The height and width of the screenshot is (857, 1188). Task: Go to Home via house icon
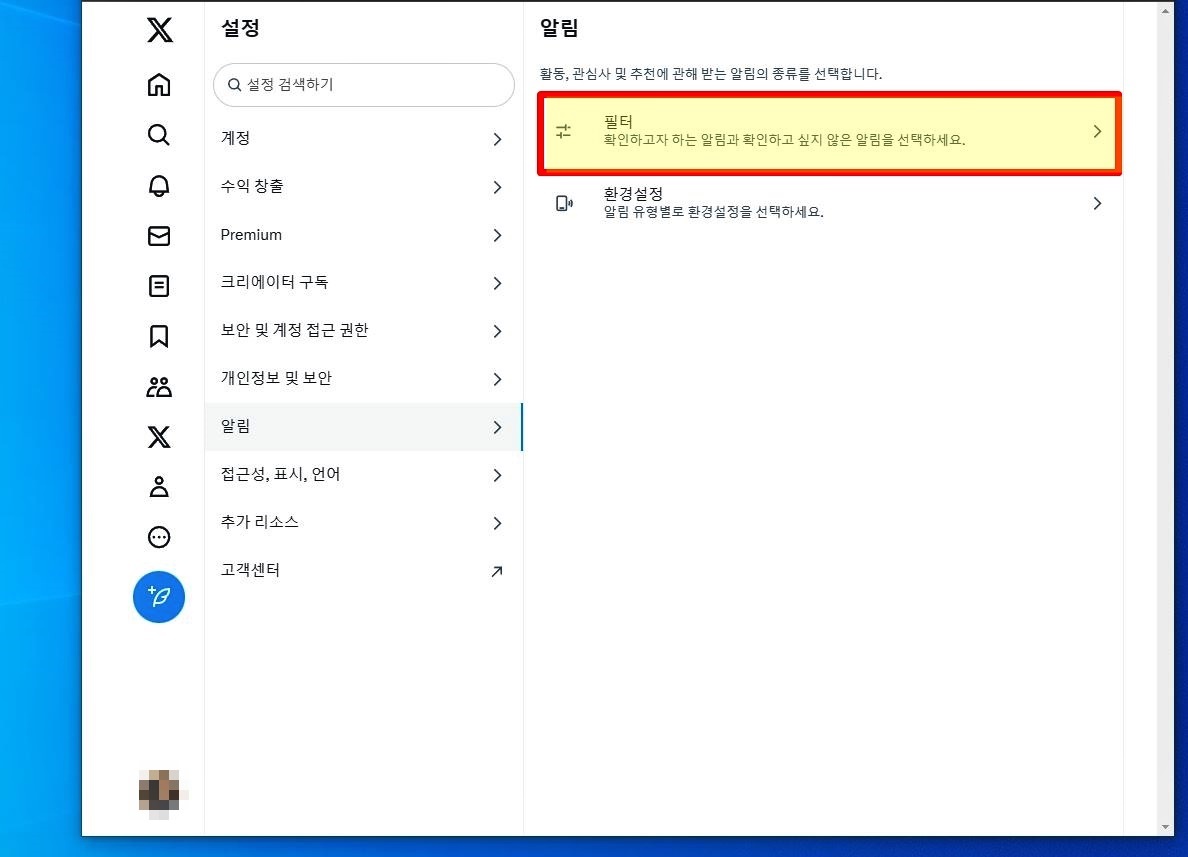click(159, 85)
